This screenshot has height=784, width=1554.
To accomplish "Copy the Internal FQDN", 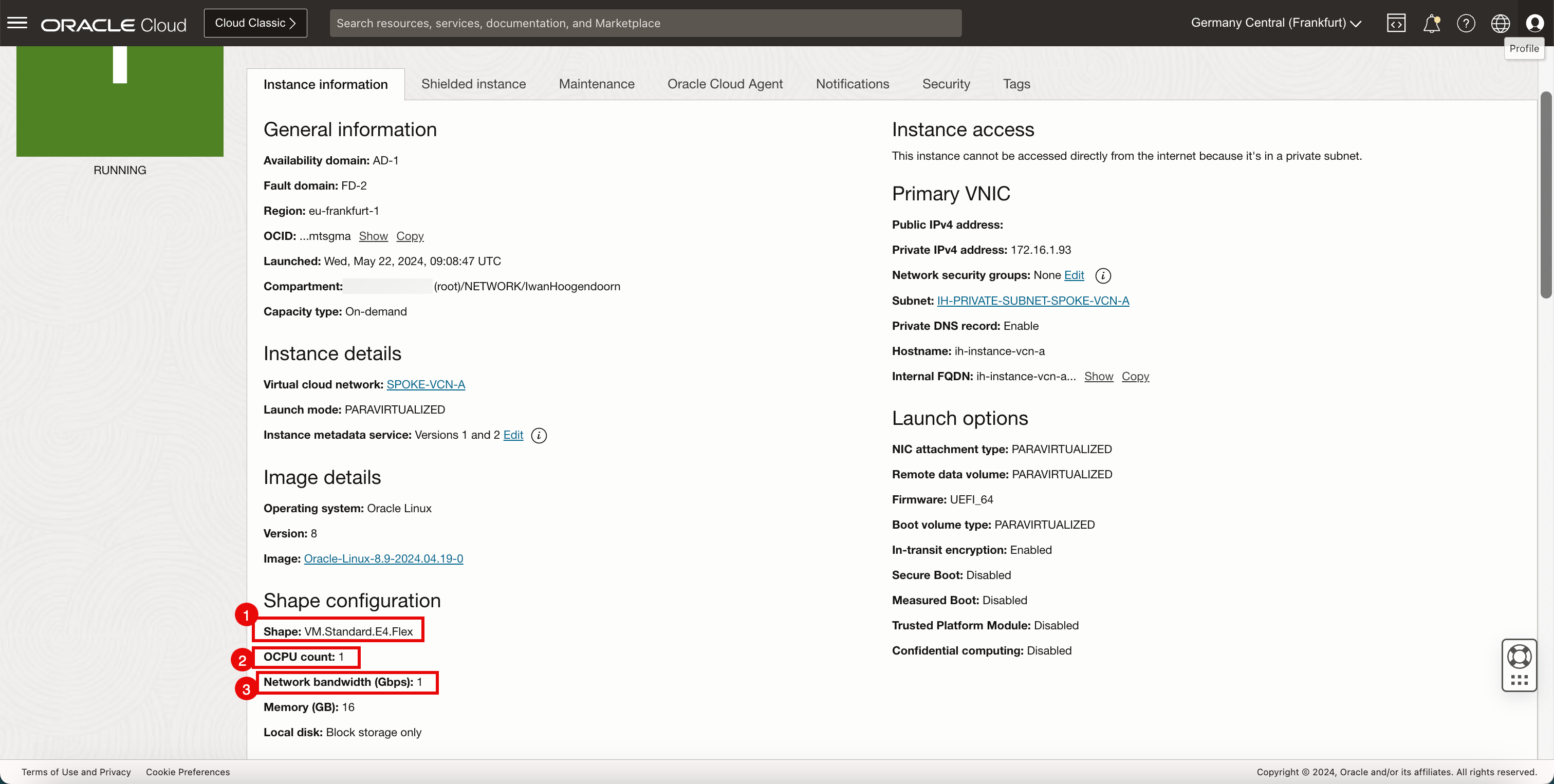I will (1135, 376).
